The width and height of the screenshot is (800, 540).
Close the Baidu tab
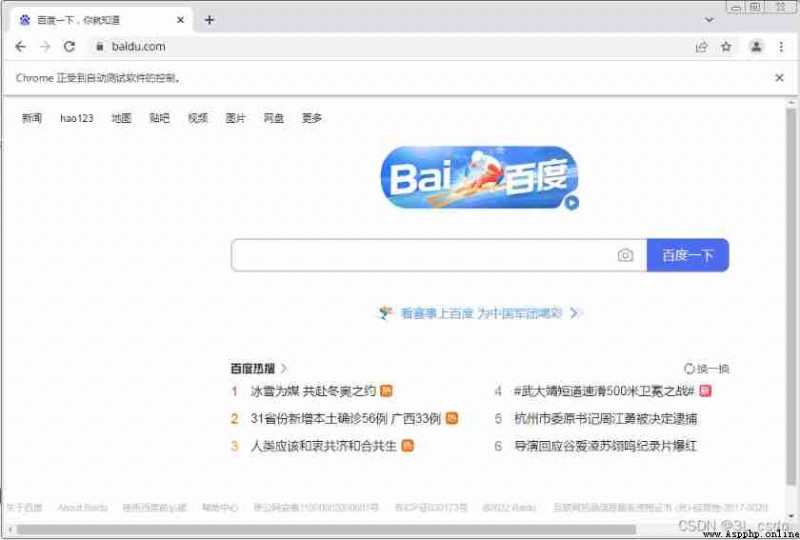click(x=181, y=20)
